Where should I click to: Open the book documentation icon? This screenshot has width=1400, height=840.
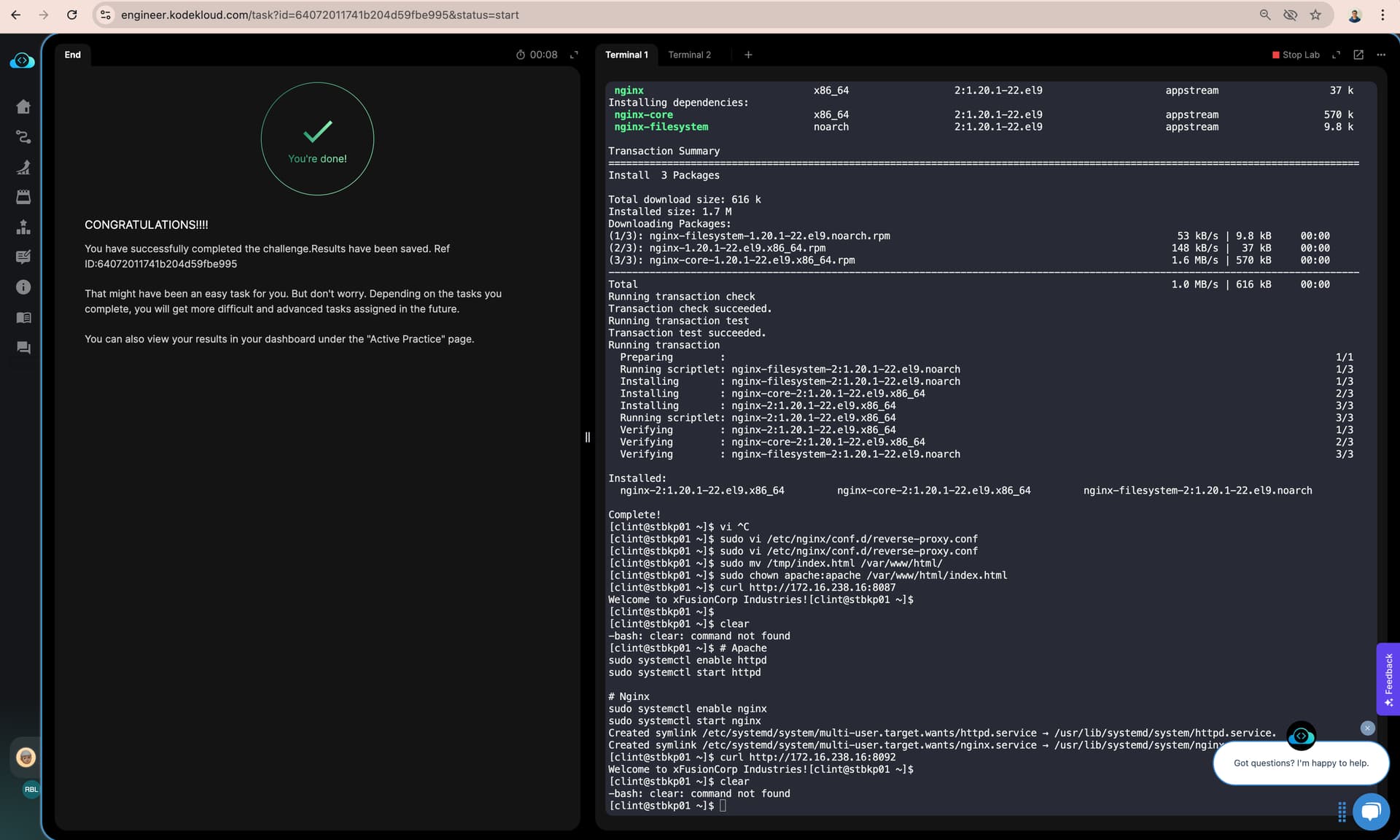(23, 318)
